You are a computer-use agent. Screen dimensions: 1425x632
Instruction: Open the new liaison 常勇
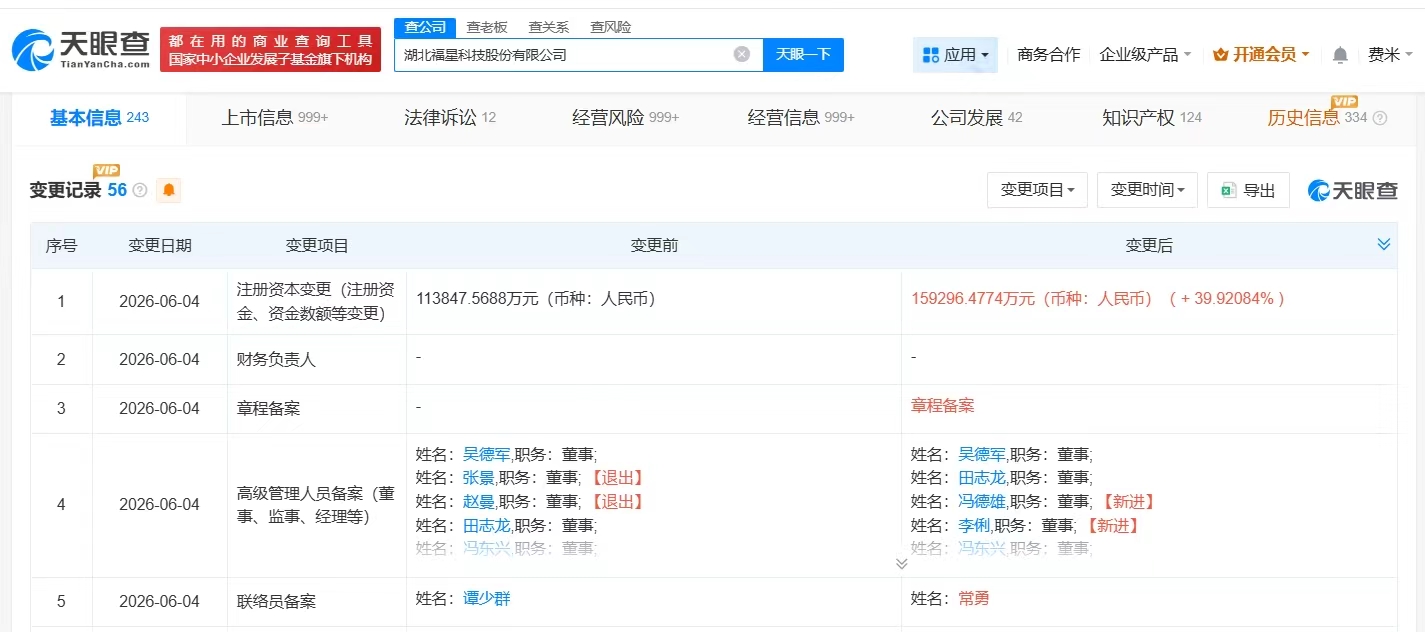974,599
